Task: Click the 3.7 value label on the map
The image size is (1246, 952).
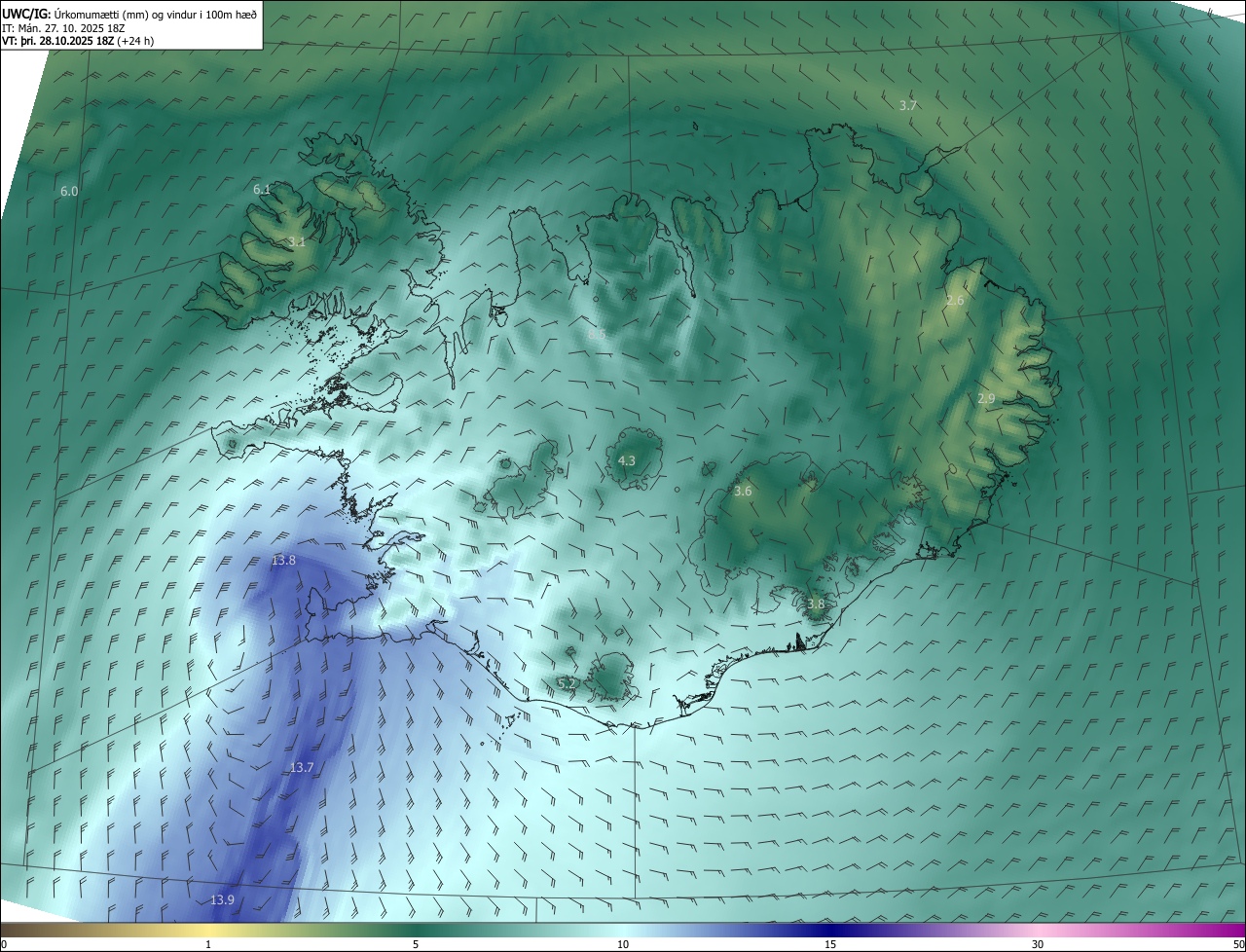Action: [x=907, y=105]
